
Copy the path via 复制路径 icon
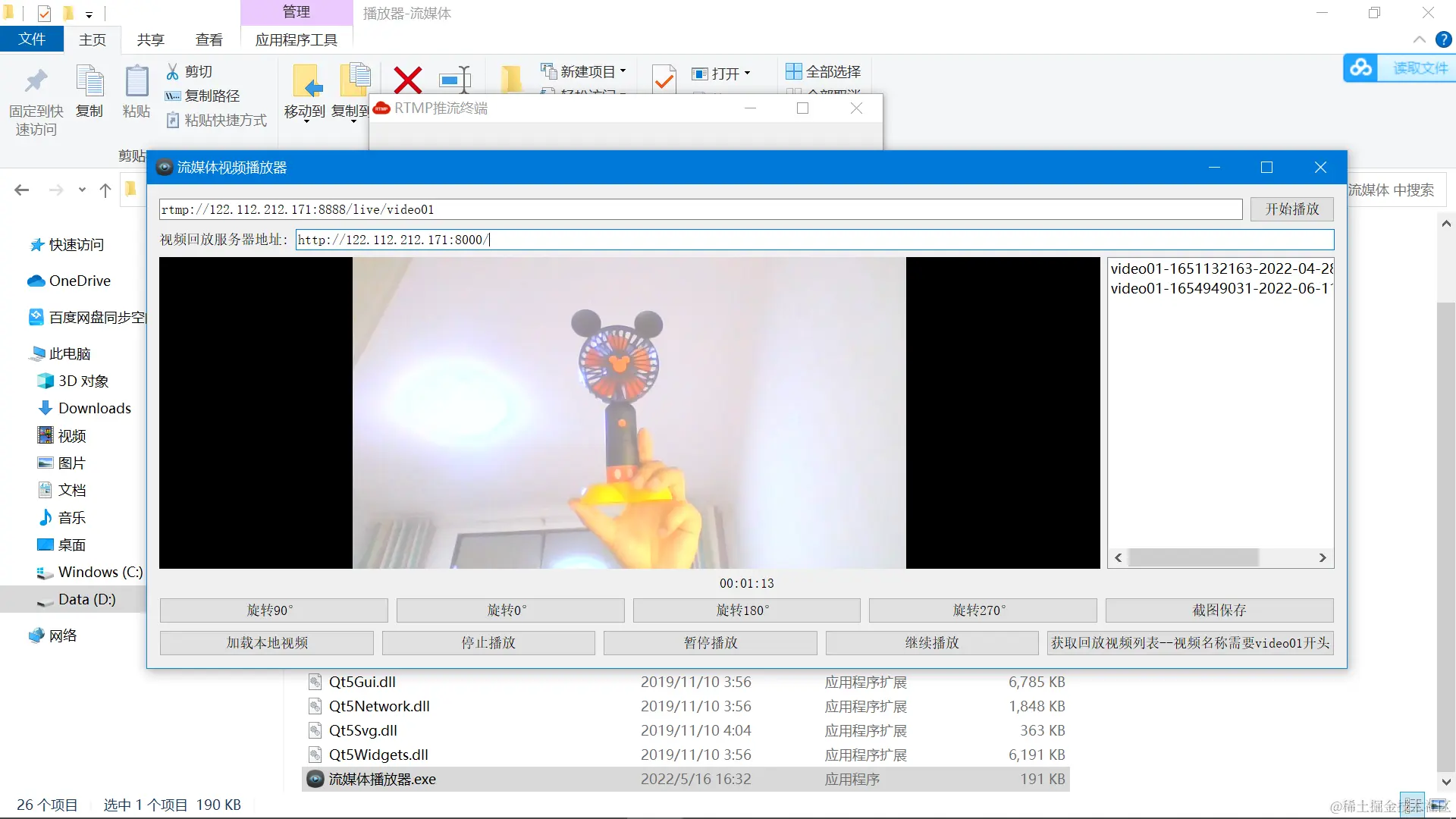[175, 96]
